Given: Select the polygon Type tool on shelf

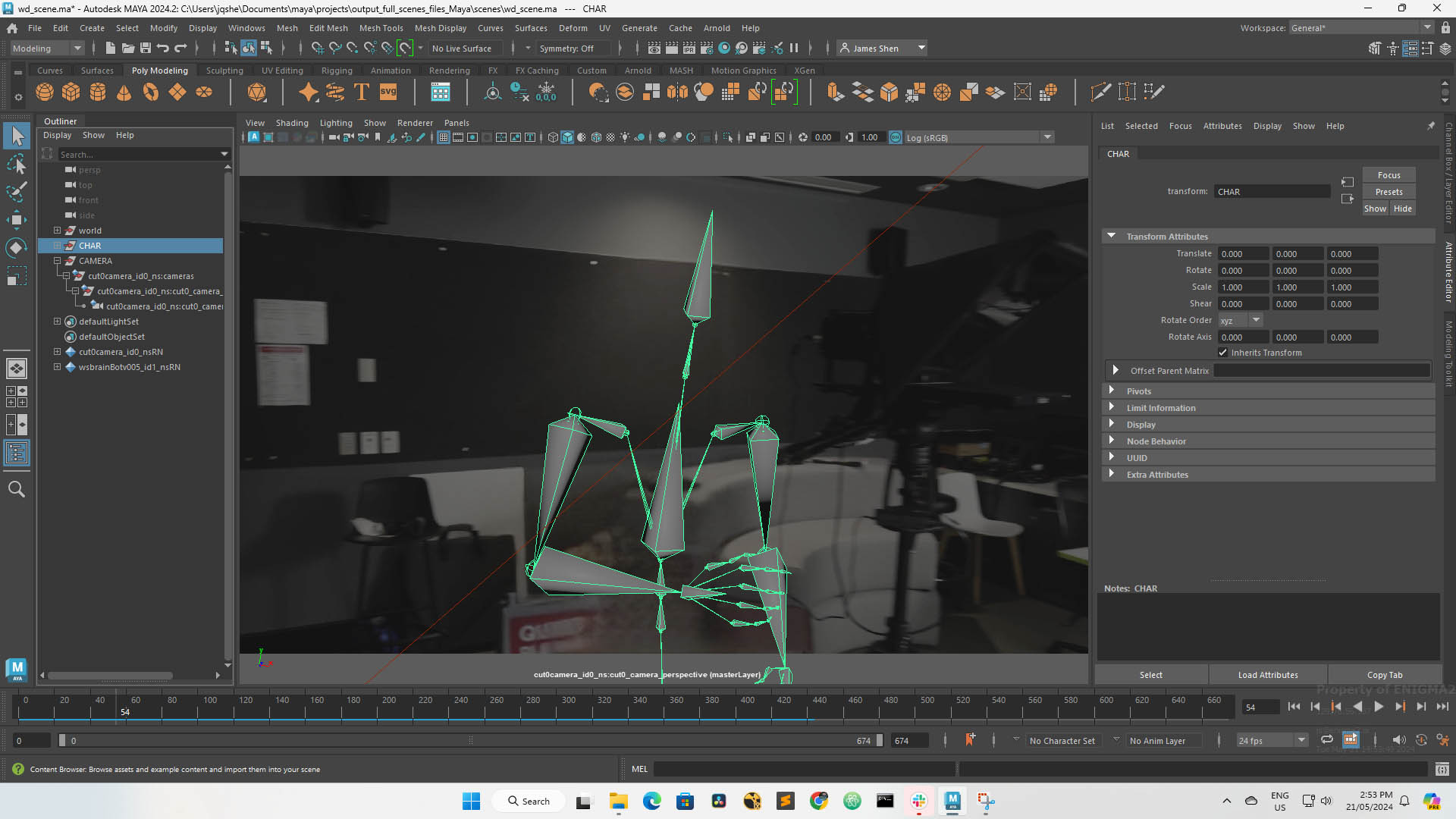Looking at the screenshot, I should pyautogui.click(x=361, y=92).
